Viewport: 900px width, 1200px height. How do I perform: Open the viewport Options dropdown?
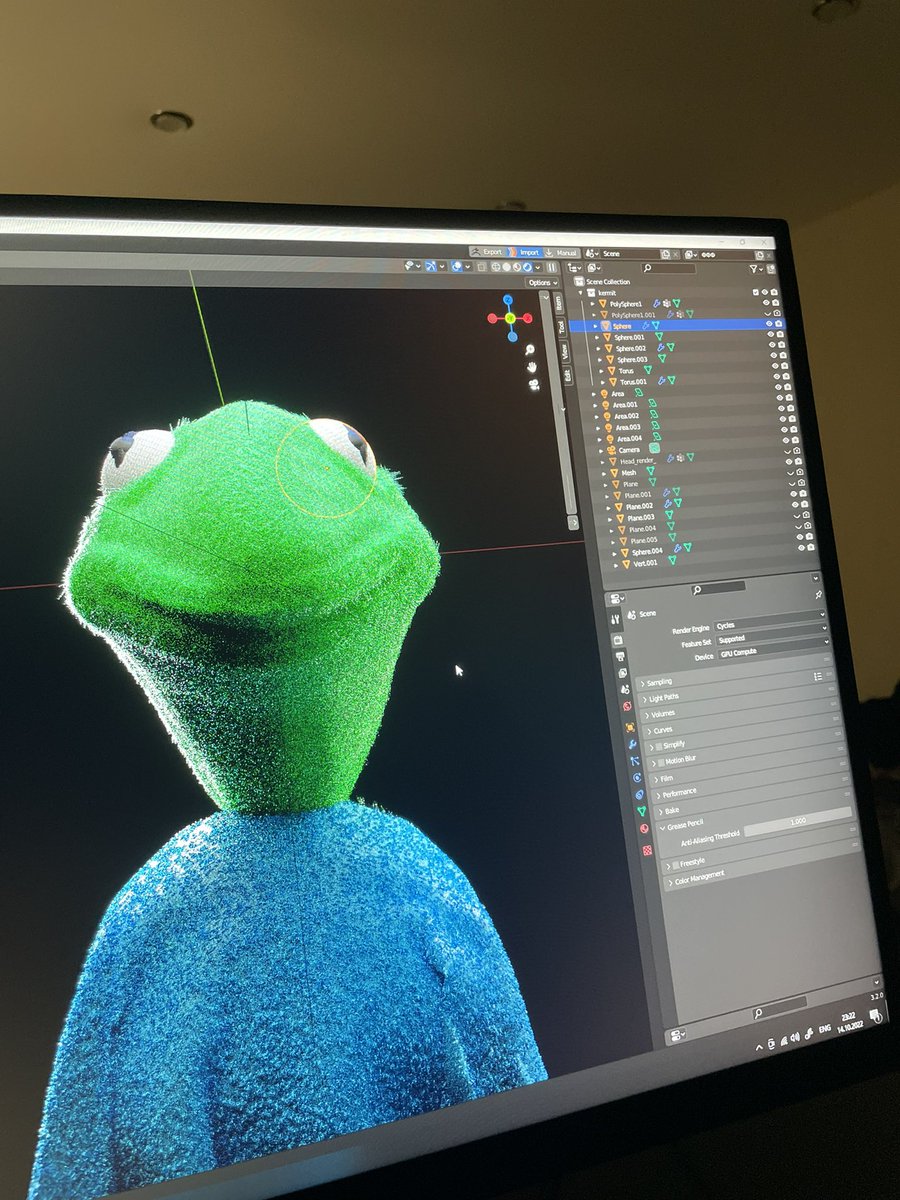click(x=540, y=283)
